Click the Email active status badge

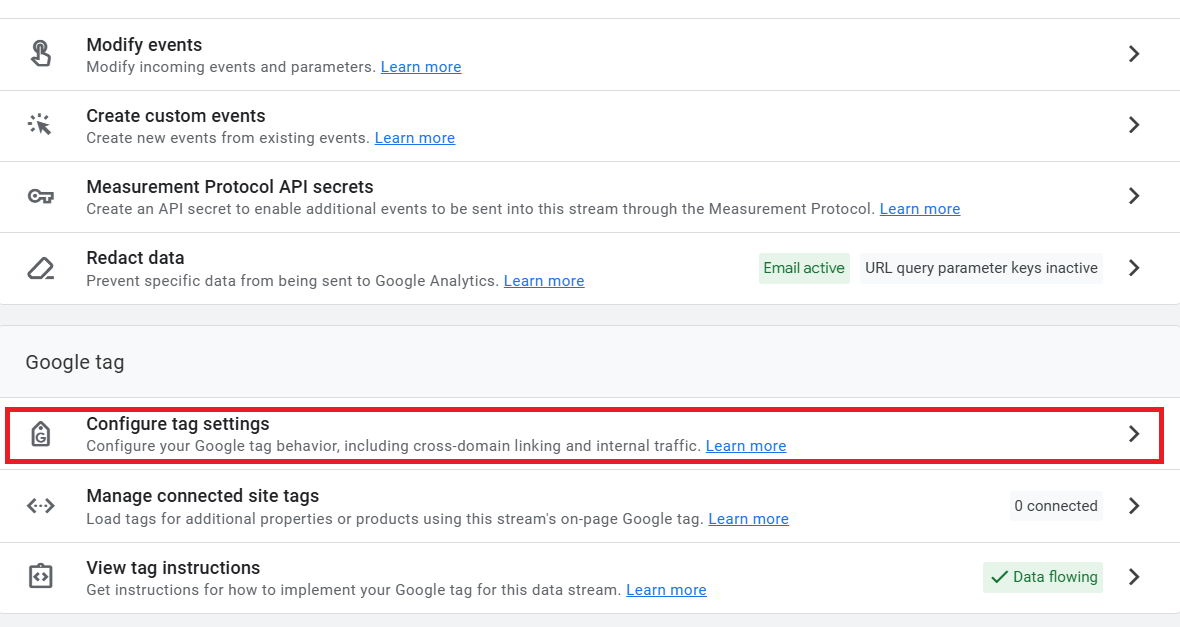[x=804, y=268]
